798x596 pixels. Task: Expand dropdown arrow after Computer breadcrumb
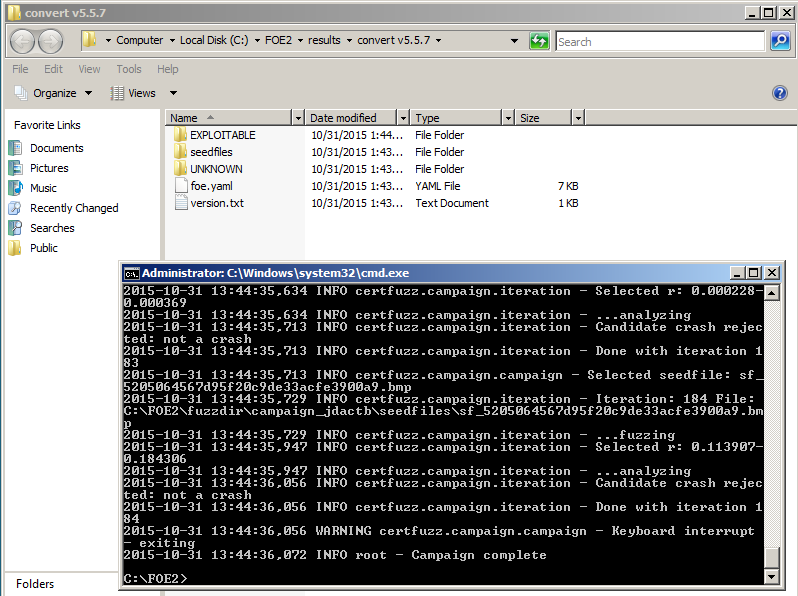[x=172, y=40]
